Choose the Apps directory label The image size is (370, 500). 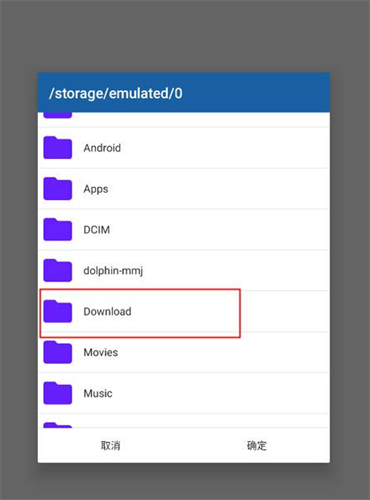coord(96,189)
